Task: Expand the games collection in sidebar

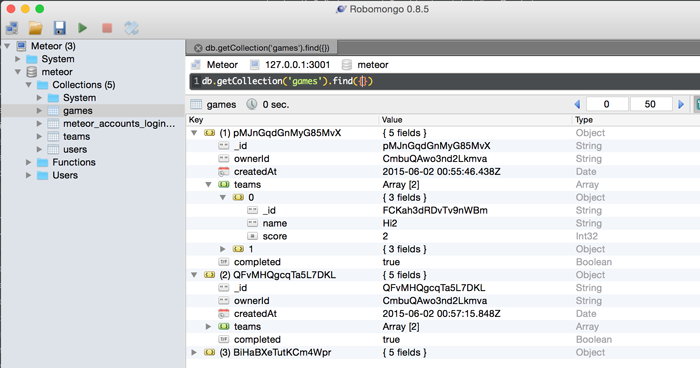Action: pyautogui.click(x=39, y=111)
